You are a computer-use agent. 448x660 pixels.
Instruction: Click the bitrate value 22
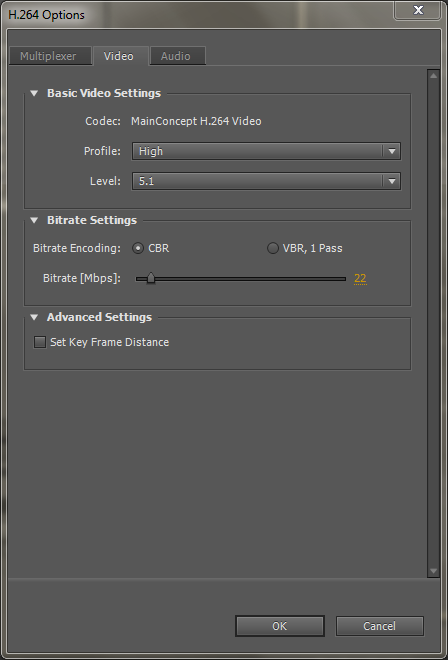(360, 278)
